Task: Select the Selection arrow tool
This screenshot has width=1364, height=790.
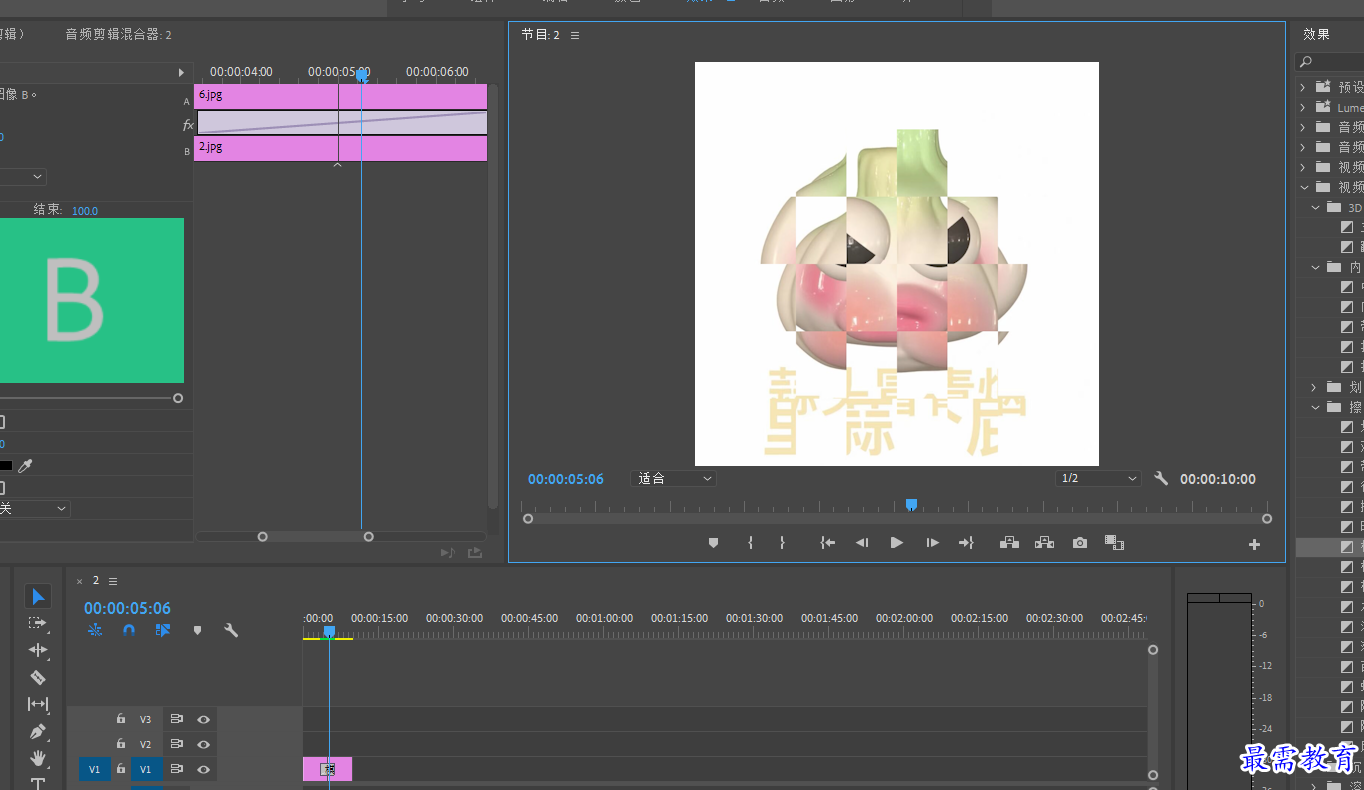Action: (x=38, y=597)
